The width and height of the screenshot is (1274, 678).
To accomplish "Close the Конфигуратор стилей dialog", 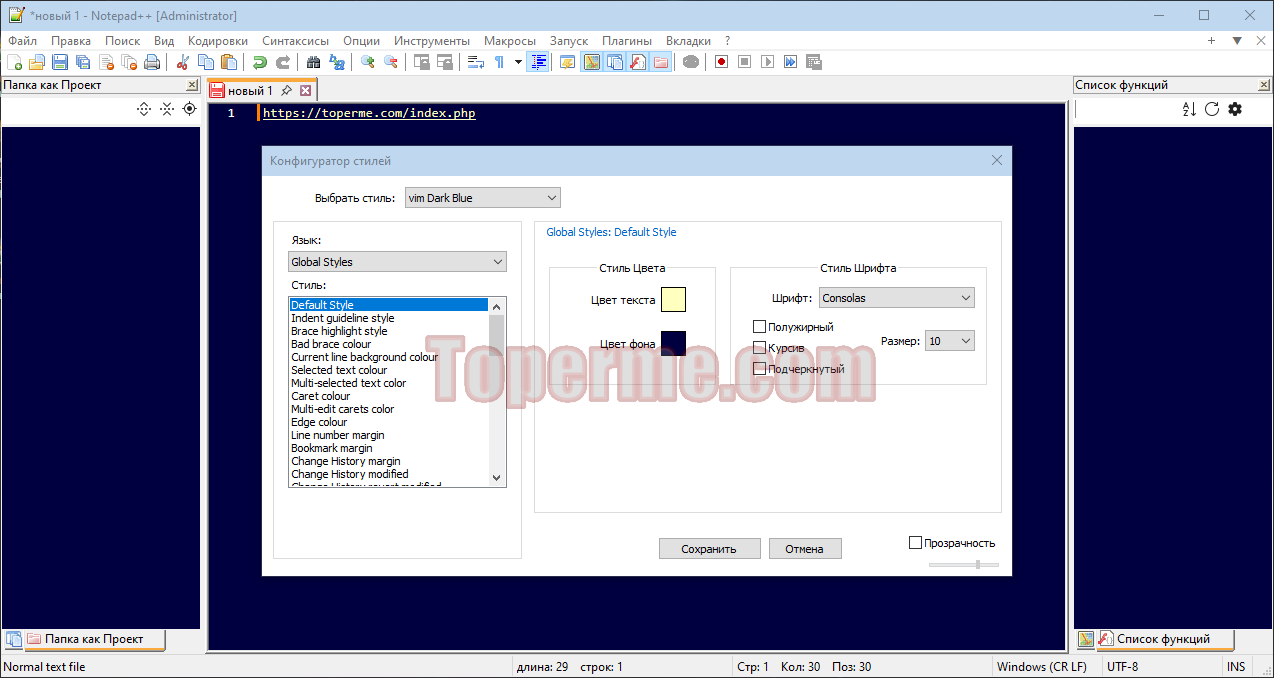I will 996,160.
